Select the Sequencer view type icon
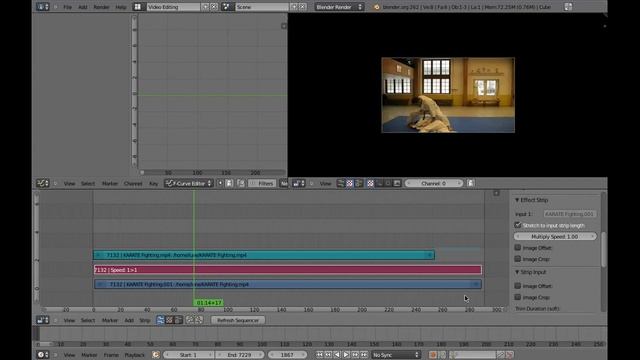 pyautogui.click(x=160, y=320)
